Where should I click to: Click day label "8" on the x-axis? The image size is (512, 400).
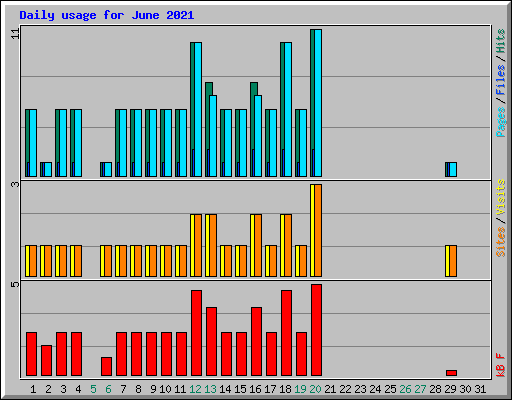pyautogui.click(x=138, y=389)
